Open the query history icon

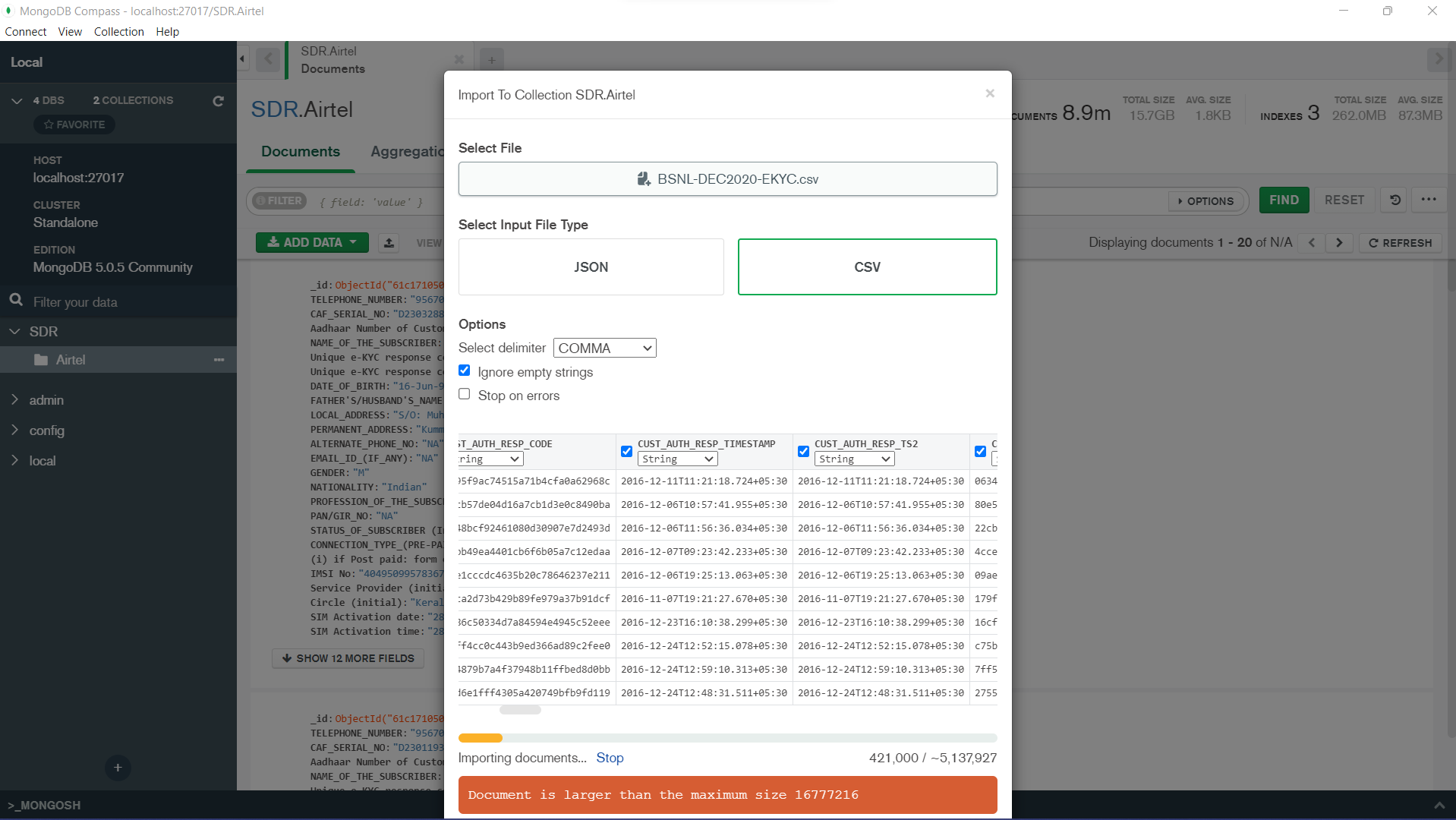[x=1395, y=200]
